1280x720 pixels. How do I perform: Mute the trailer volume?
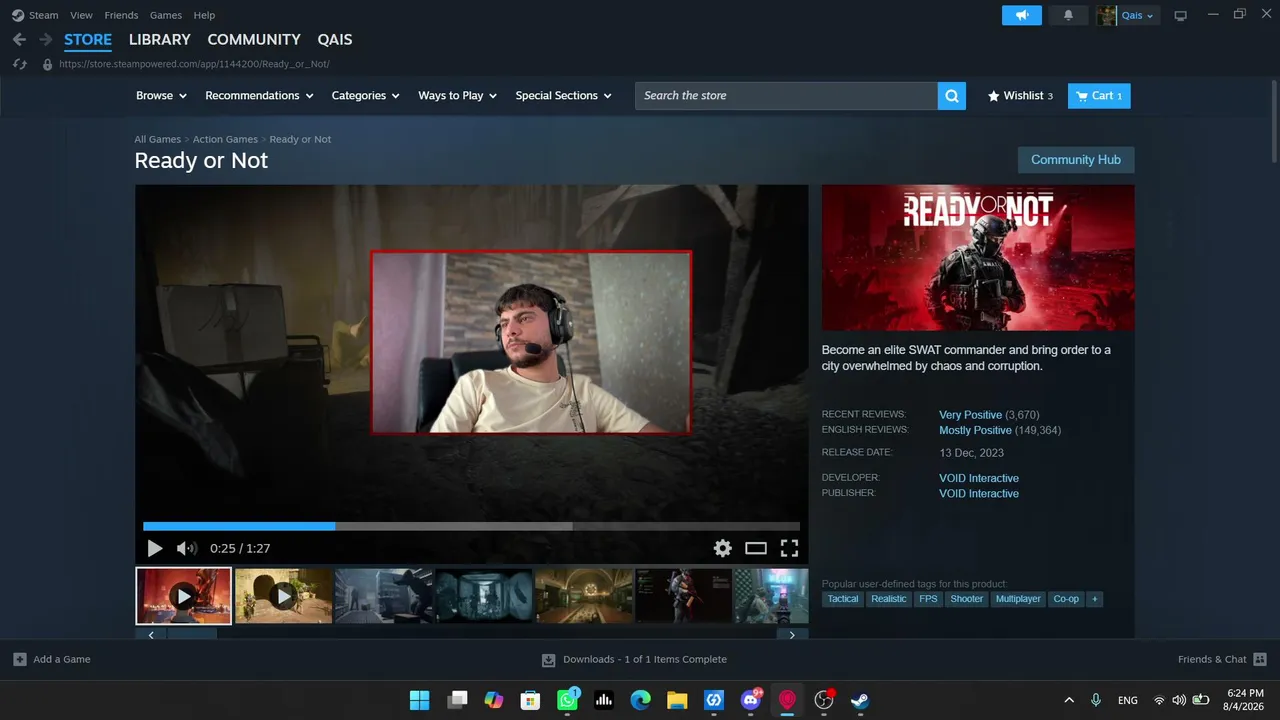click(186, 548)
